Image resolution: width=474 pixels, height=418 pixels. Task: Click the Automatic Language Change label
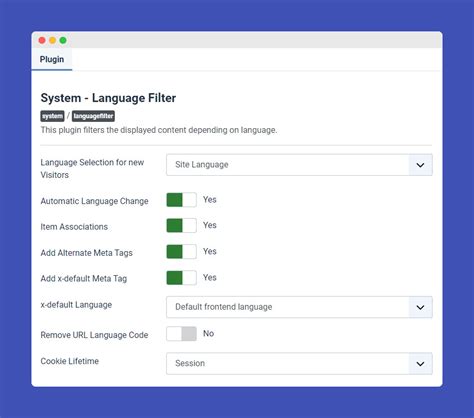click(94, 201)
